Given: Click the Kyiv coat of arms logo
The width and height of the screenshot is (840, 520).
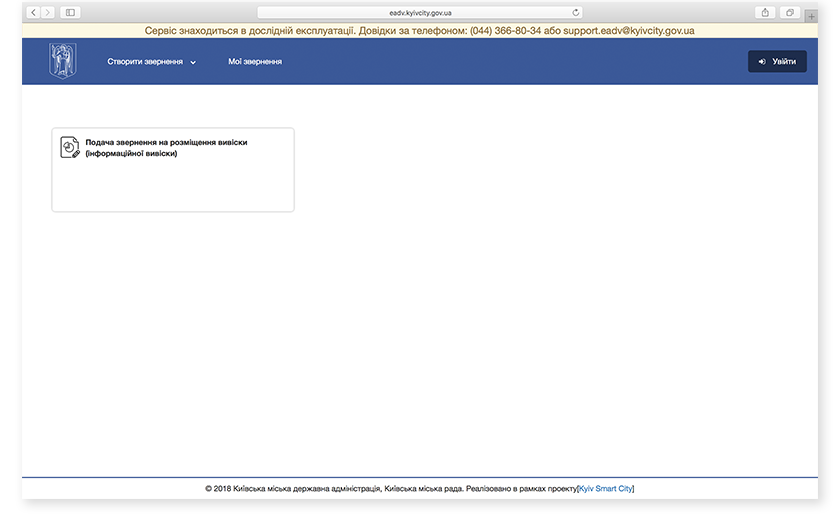Looking at the screenshot, I should pyautogui.click(x=62, y=61).
